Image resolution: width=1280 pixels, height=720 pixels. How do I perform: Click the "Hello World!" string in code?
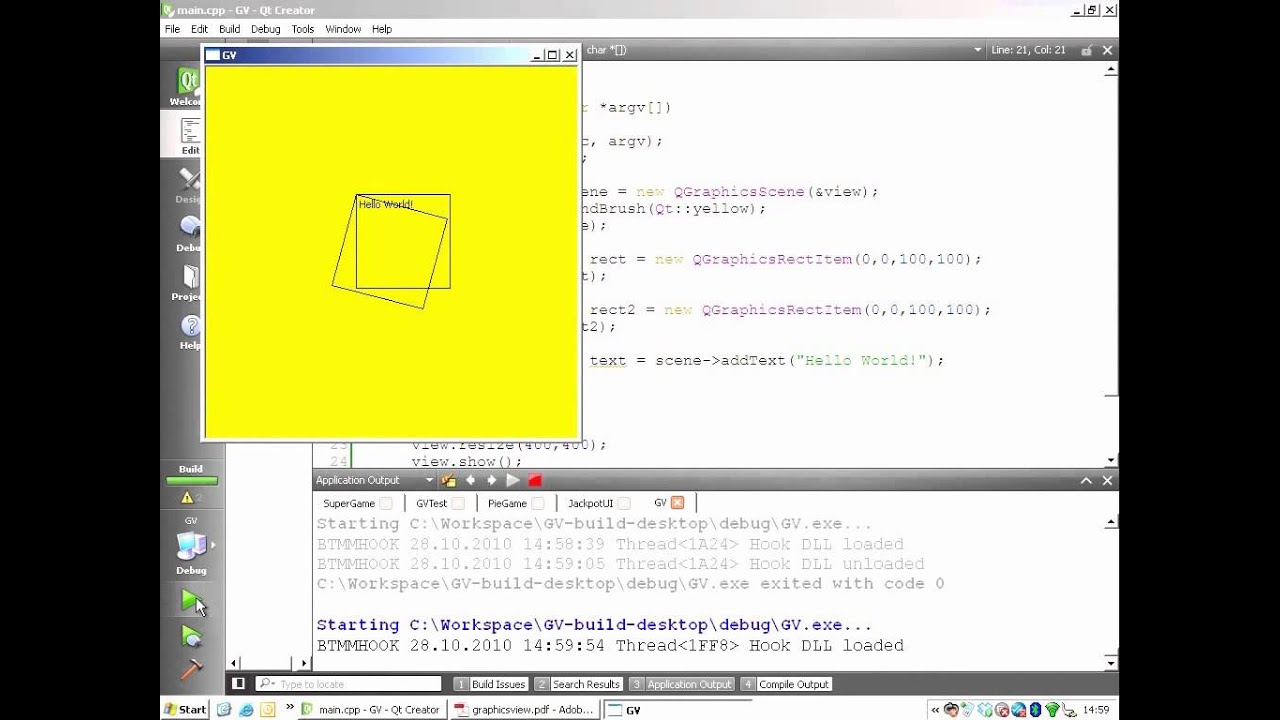pyautogui.click(x=861, y=360)
